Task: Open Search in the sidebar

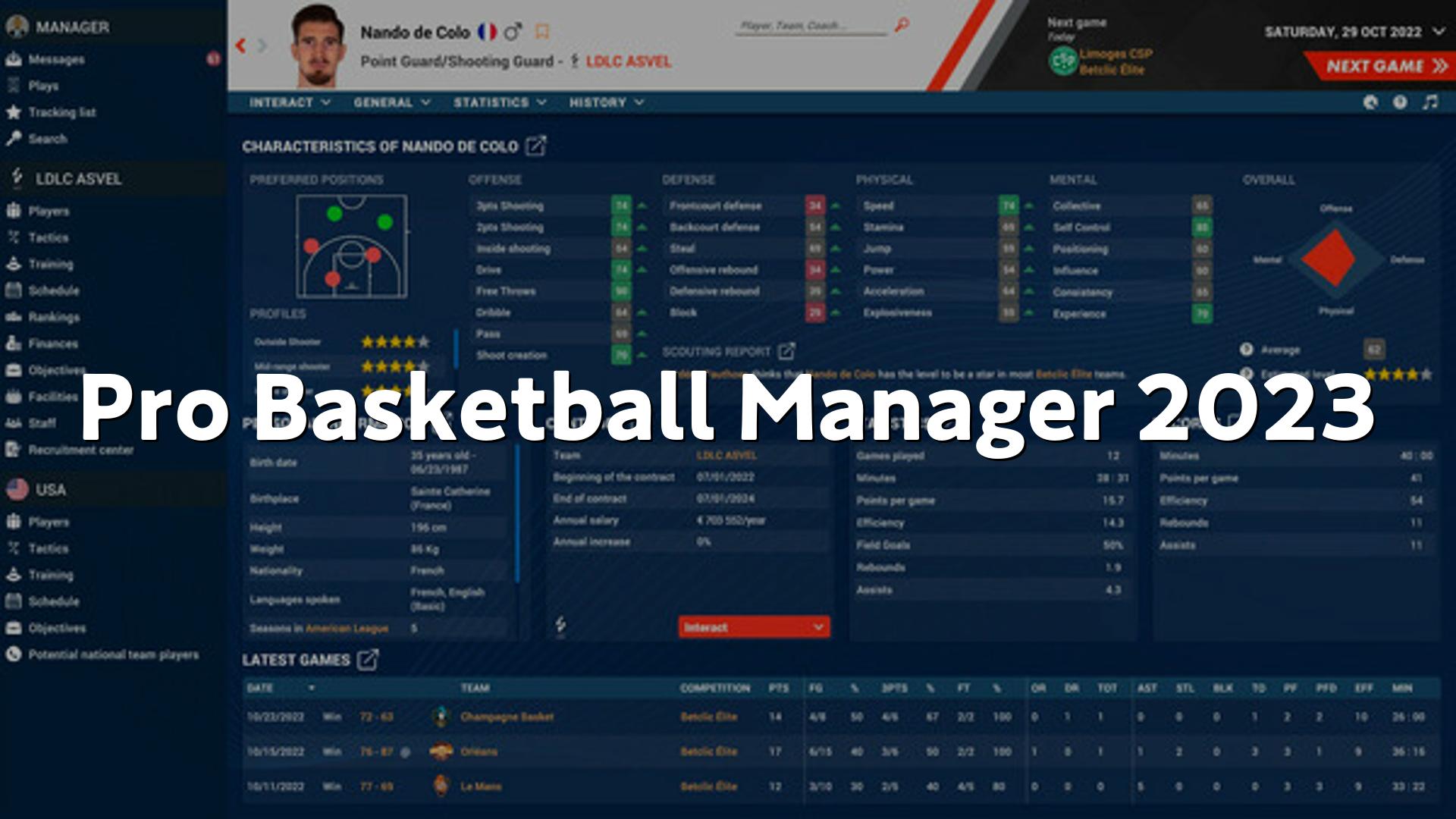Action: (x=47, y=139)
